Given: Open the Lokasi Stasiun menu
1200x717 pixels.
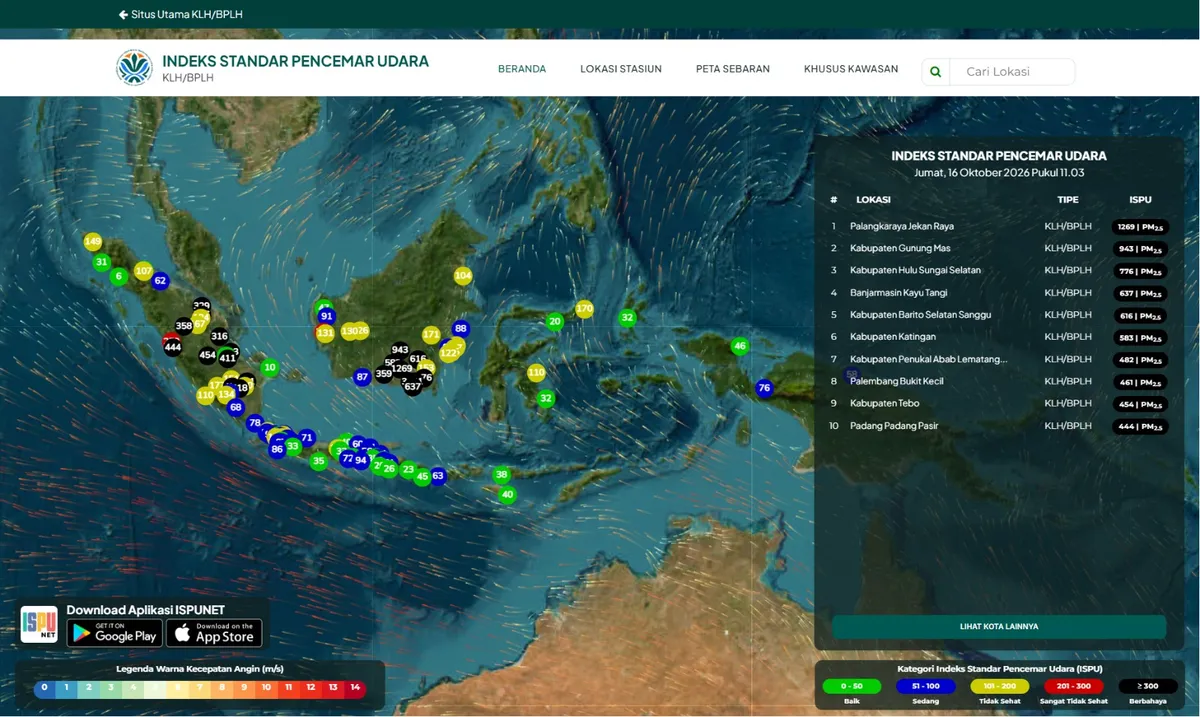Looking at the screenshot, I should coord(621,69).
